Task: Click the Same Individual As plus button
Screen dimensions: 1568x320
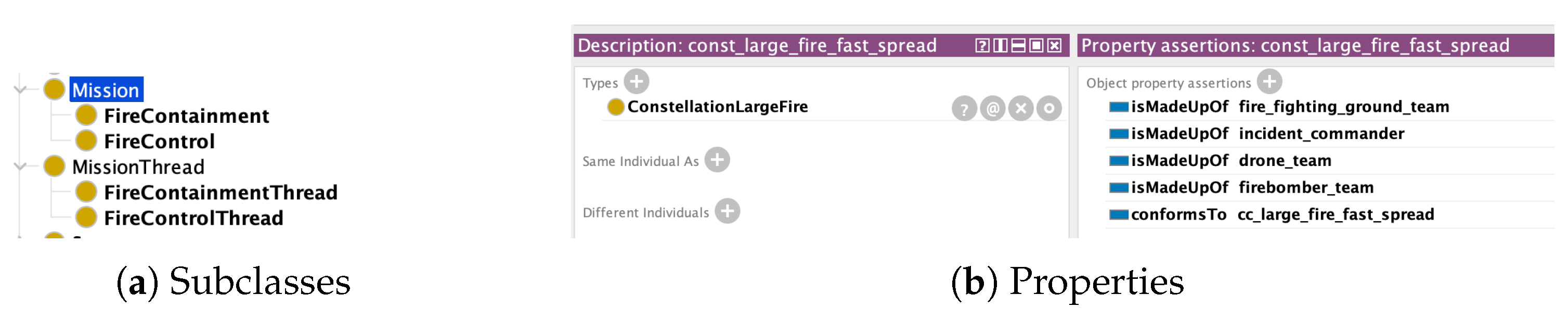Action: point(719,160)
